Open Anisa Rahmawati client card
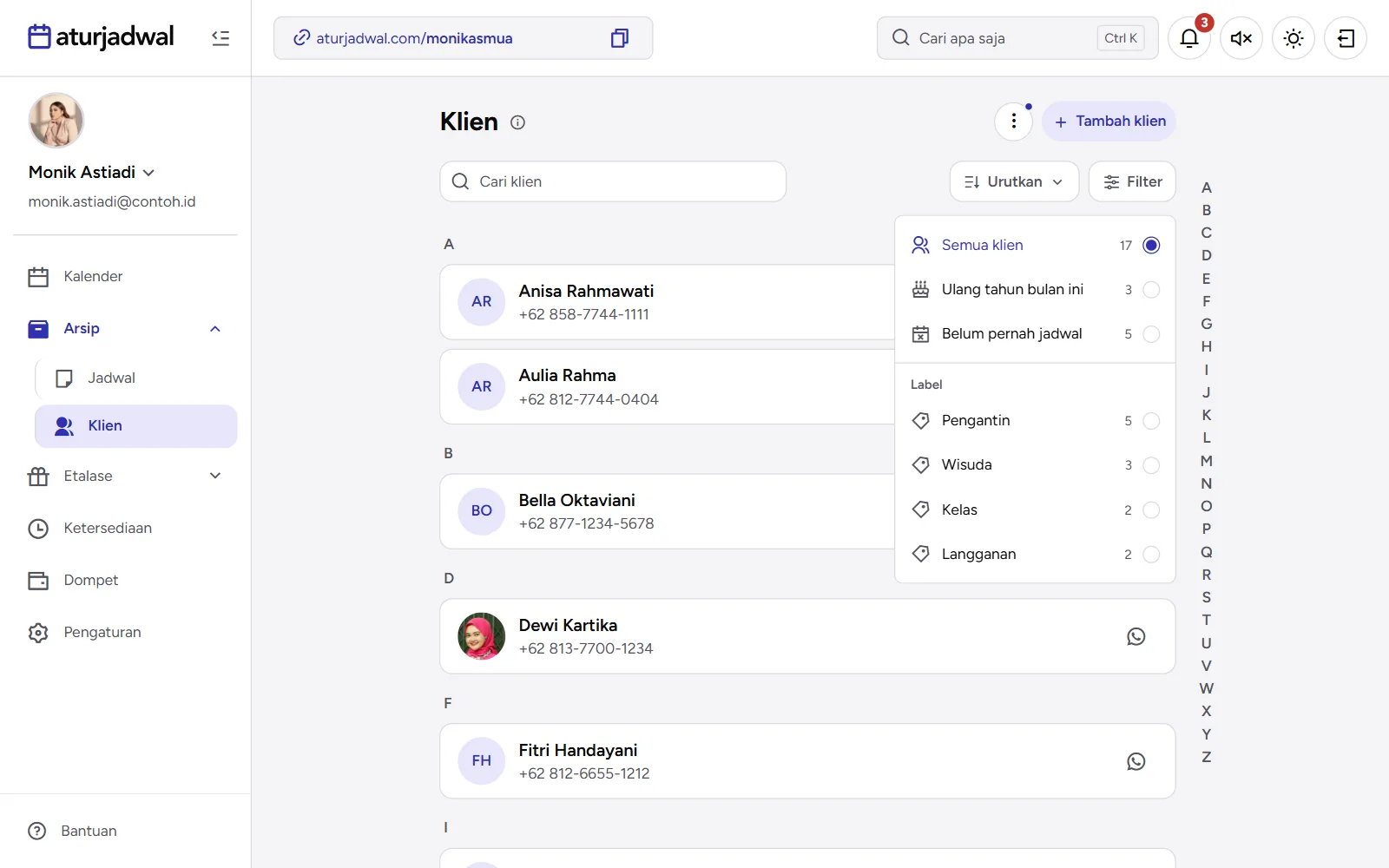The image size is (1389, 868). (x=667, y=302)
